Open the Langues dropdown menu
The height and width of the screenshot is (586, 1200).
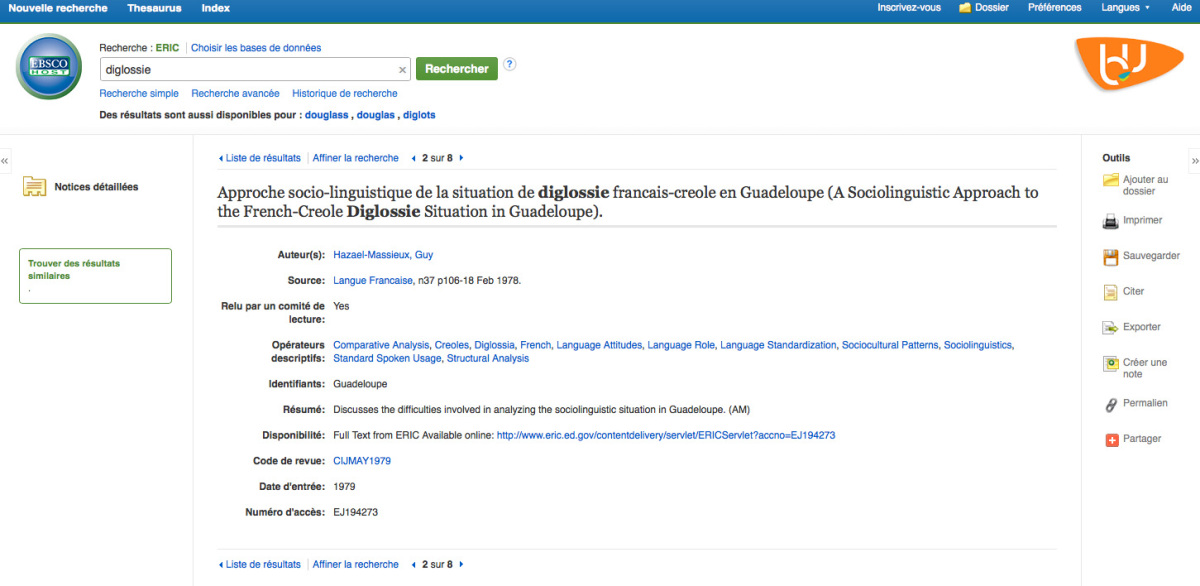(1125, 8)
